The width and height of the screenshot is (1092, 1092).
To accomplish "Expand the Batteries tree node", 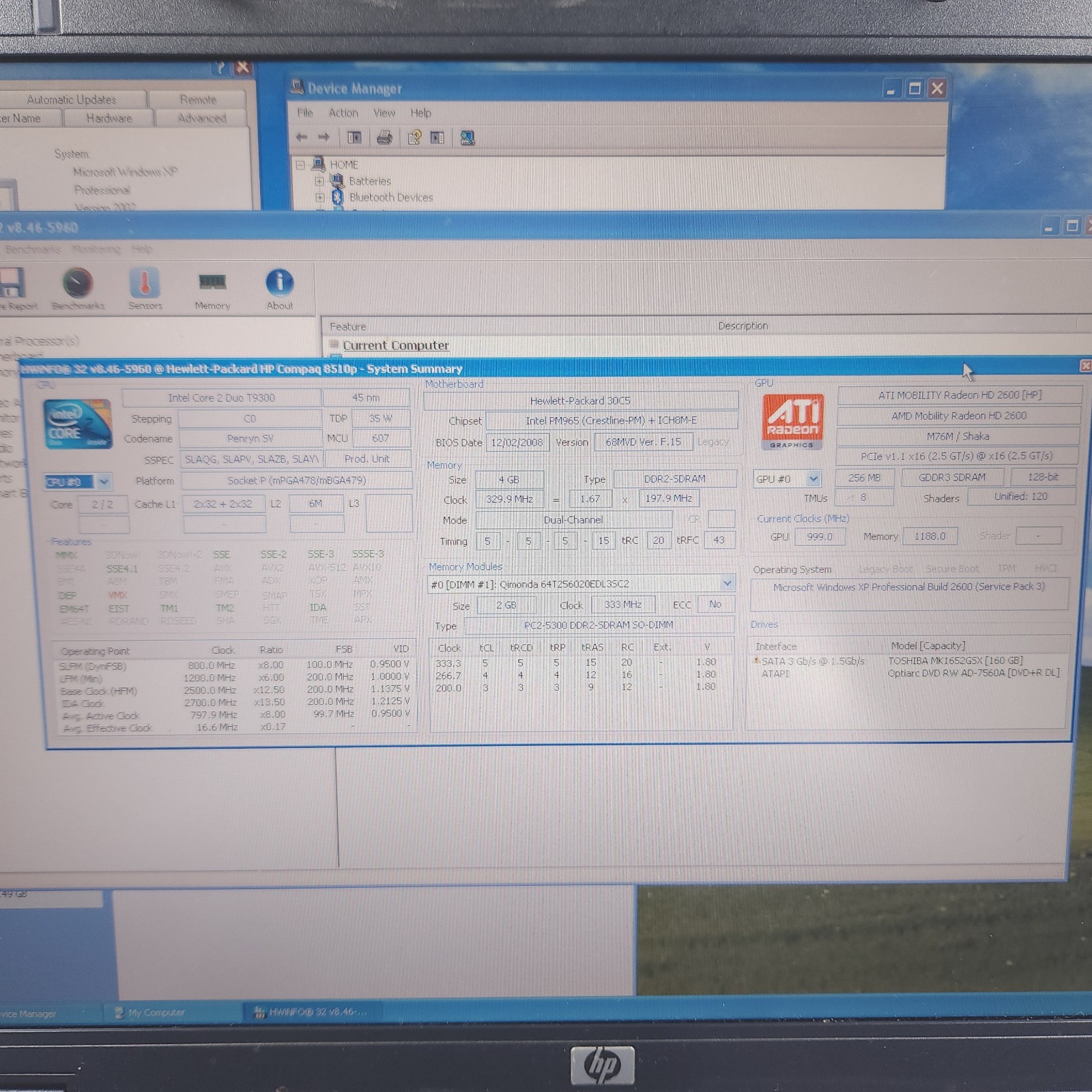I will (319, 181).
